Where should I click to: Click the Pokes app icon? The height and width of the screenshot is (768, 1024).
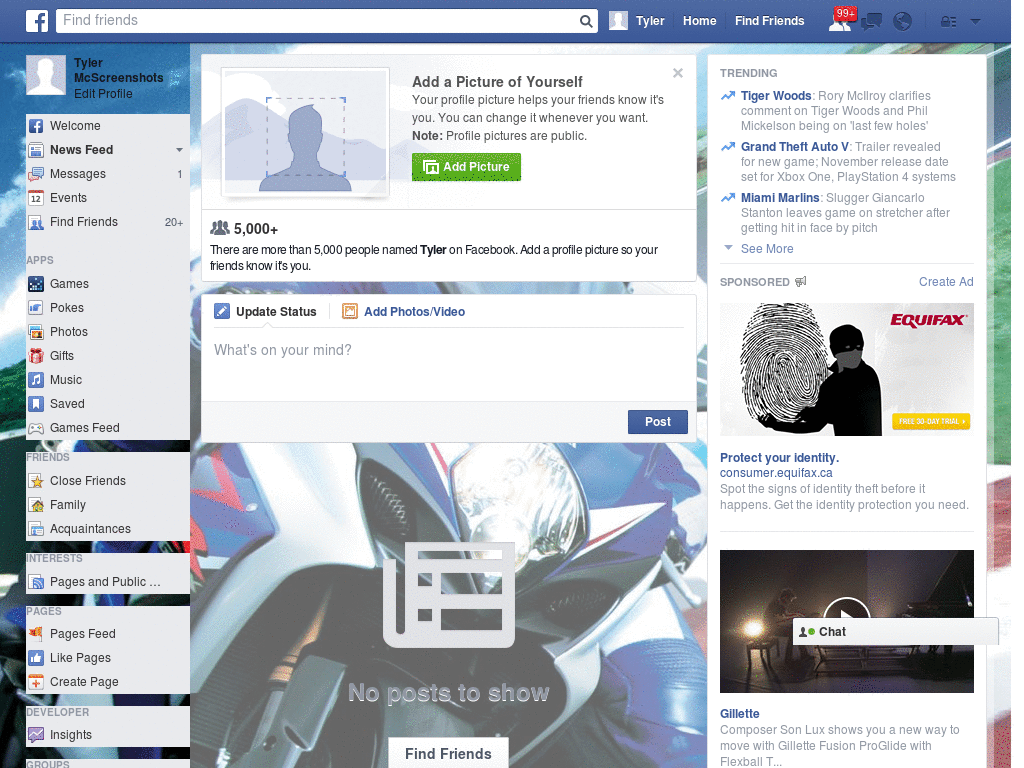pos(36,308)
